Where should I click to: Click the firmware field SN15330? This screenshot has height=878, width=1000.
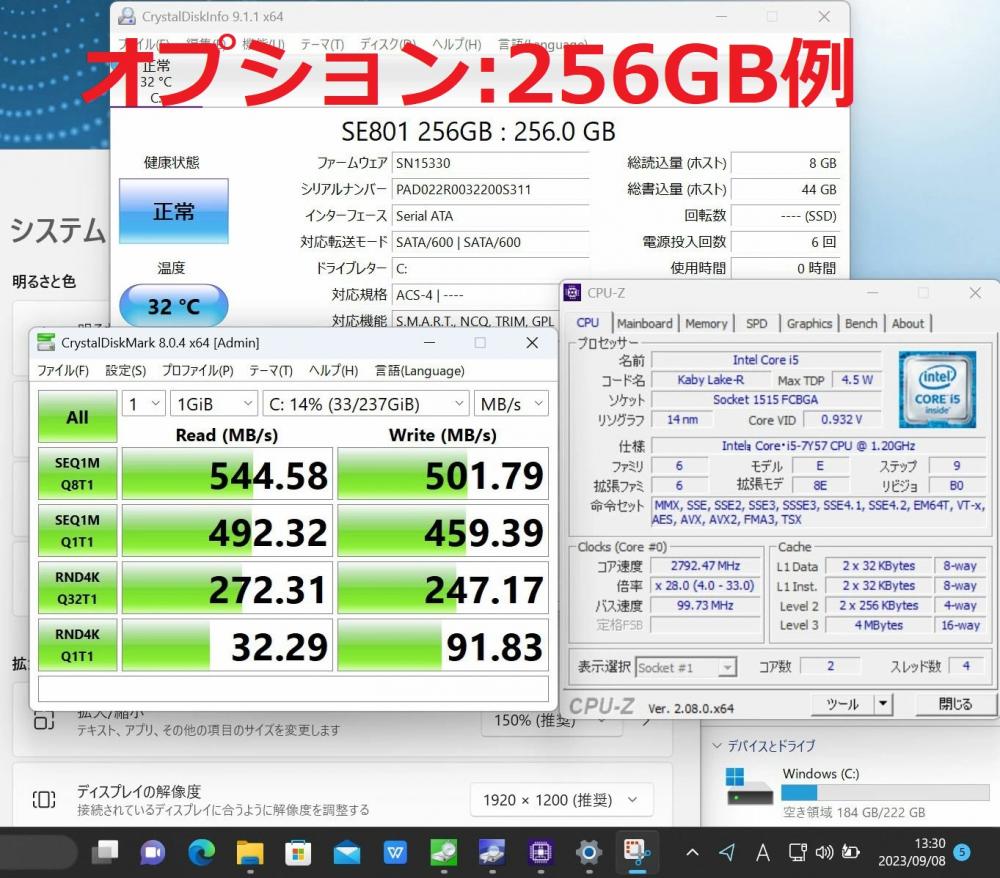[x=490, y=163]
